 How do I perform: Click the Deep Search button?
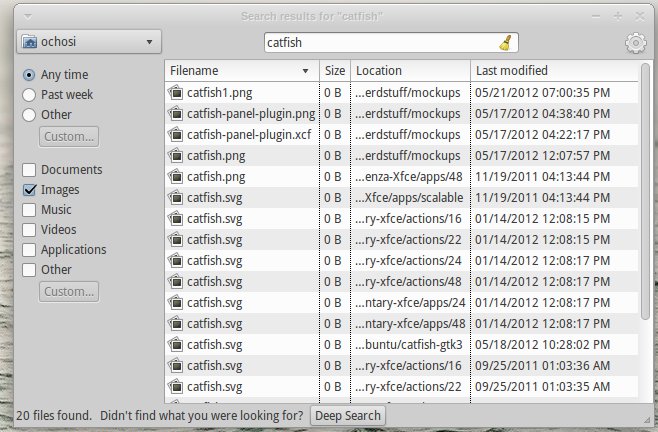[348, 416]
